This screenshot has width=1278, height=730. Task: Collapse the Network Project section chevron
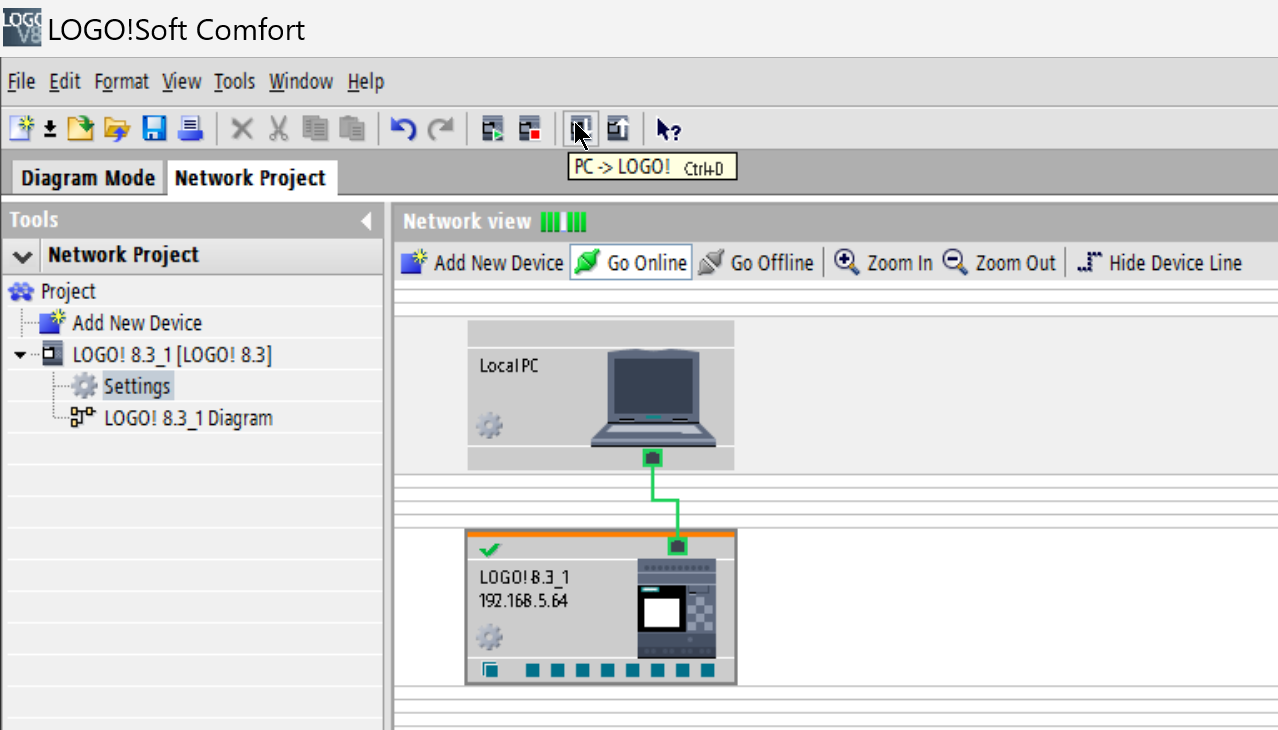[x=23, y=256]
